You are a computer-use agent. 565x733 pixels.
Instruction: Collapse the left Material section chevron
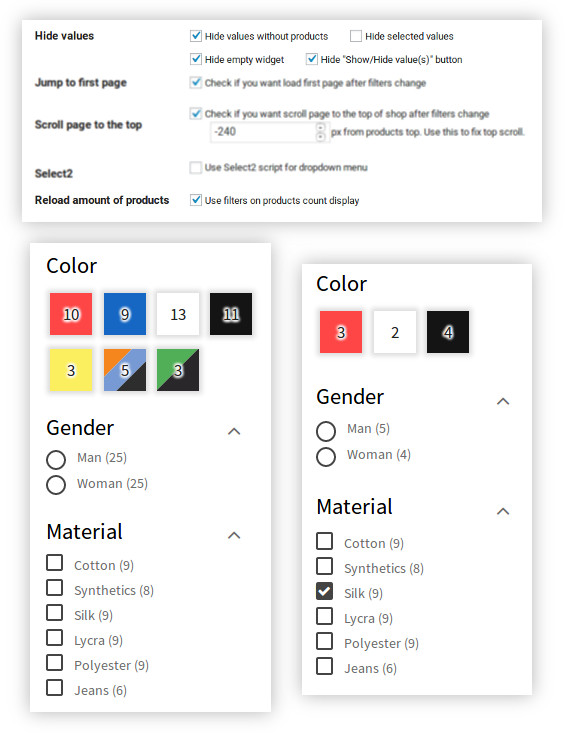234,535
